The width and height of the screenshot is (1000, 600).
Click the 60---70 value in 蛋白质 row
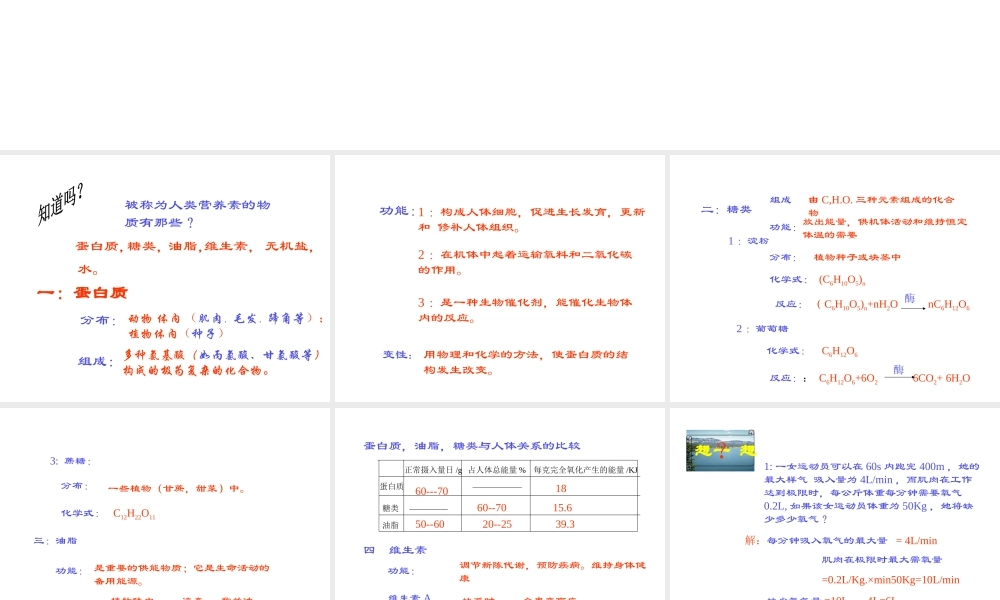click(432, 491)
